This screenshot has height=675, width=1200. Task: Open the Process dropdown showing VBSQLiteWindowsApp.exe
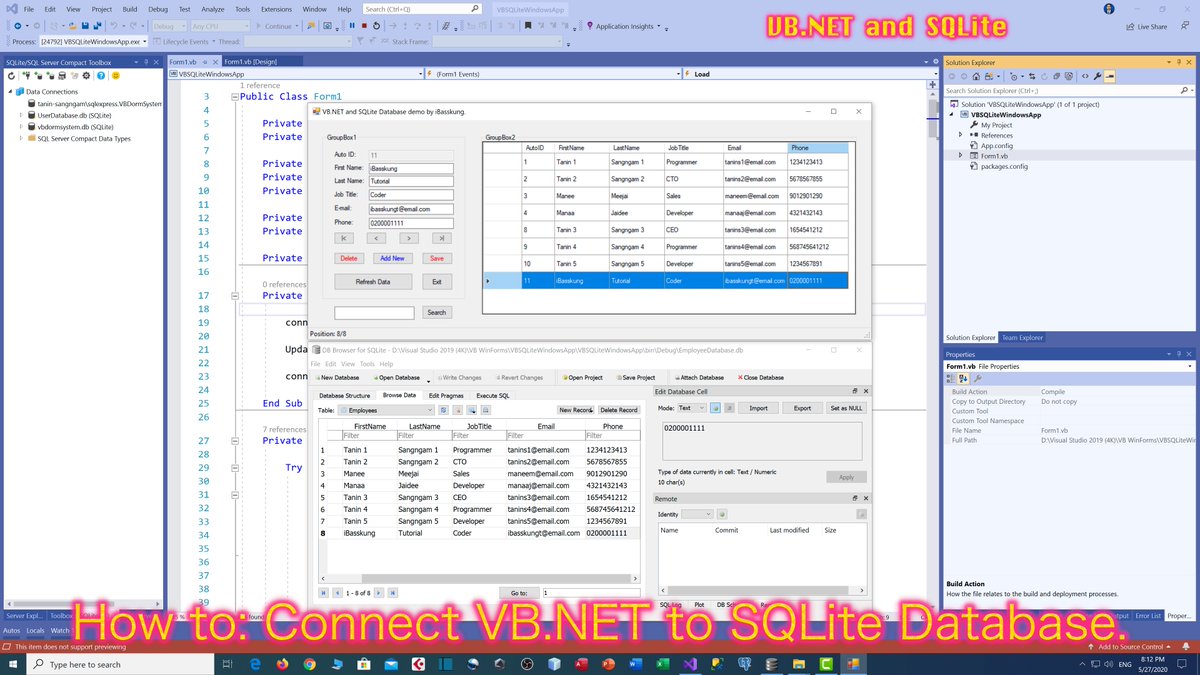[x=94, y=42]
